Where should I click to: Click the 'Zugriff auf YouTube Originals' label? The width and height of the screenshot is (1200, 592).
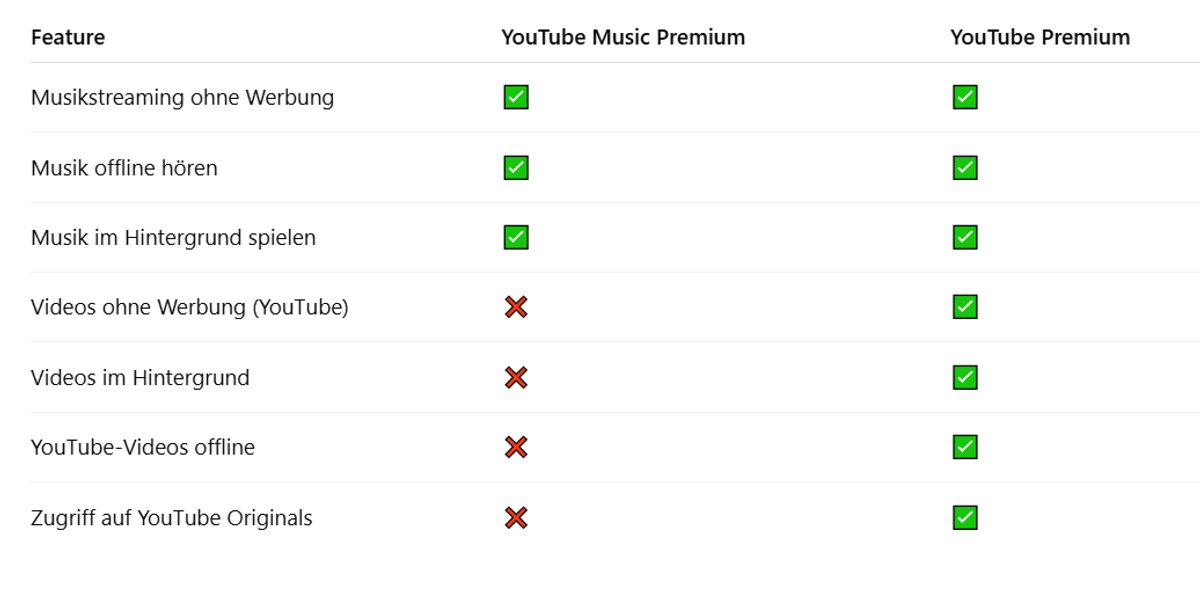click(171, 518)
